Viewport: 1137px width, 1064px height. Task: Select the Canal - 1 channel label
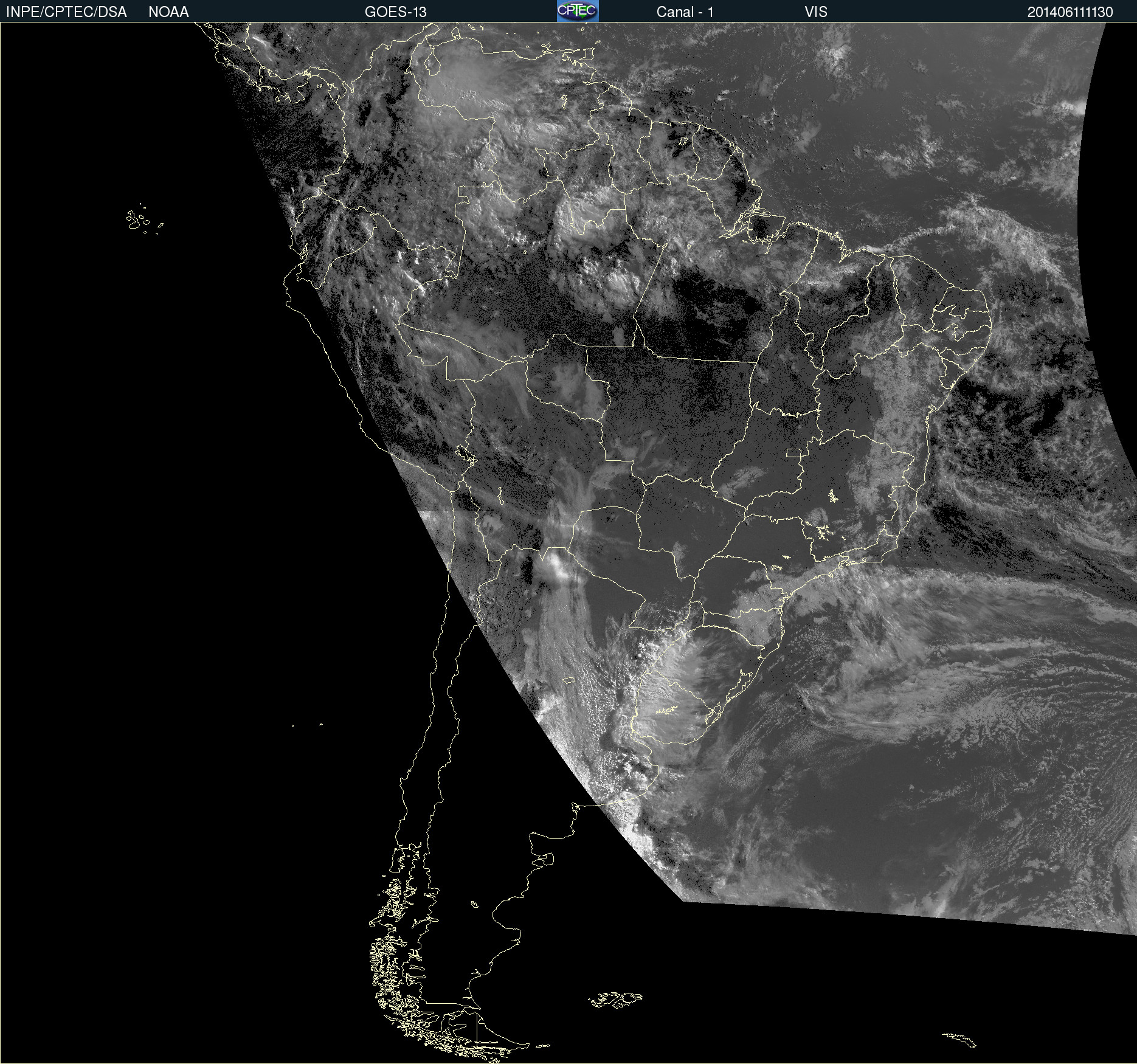[x=685, y=12]
